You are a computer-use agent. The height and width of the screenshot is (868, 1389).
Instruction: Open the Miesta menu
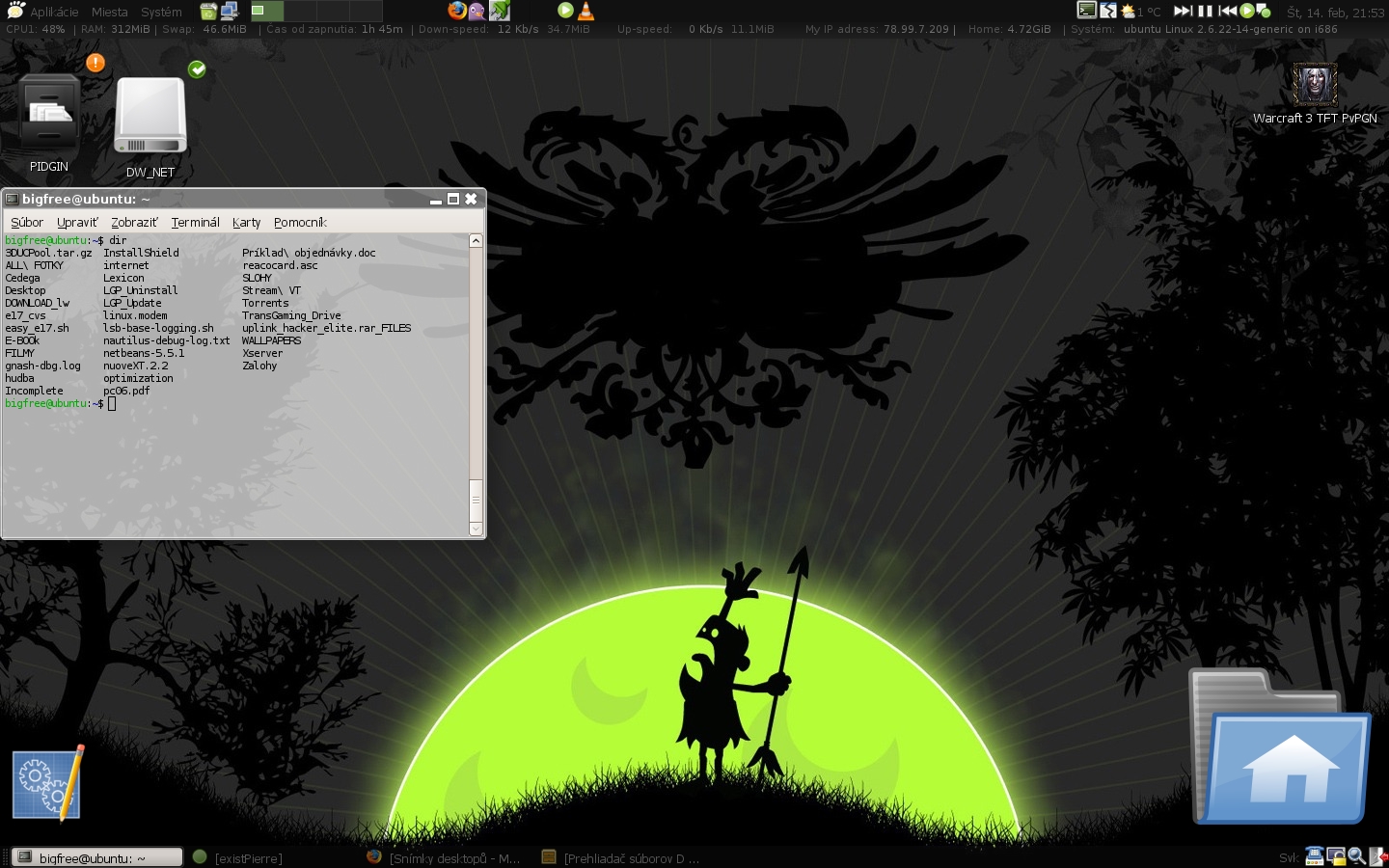coord(110,12)
